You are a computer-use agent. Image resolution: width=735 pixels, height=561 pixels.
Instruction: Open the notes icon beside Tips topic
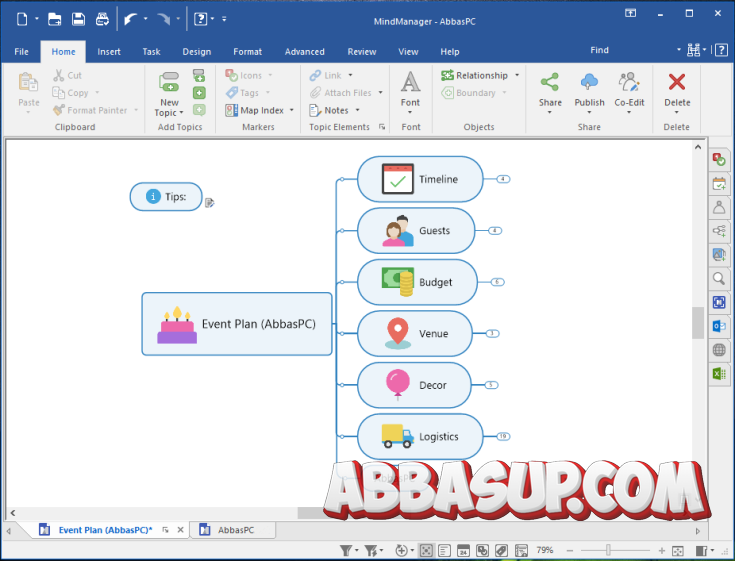tap(210, 202)
